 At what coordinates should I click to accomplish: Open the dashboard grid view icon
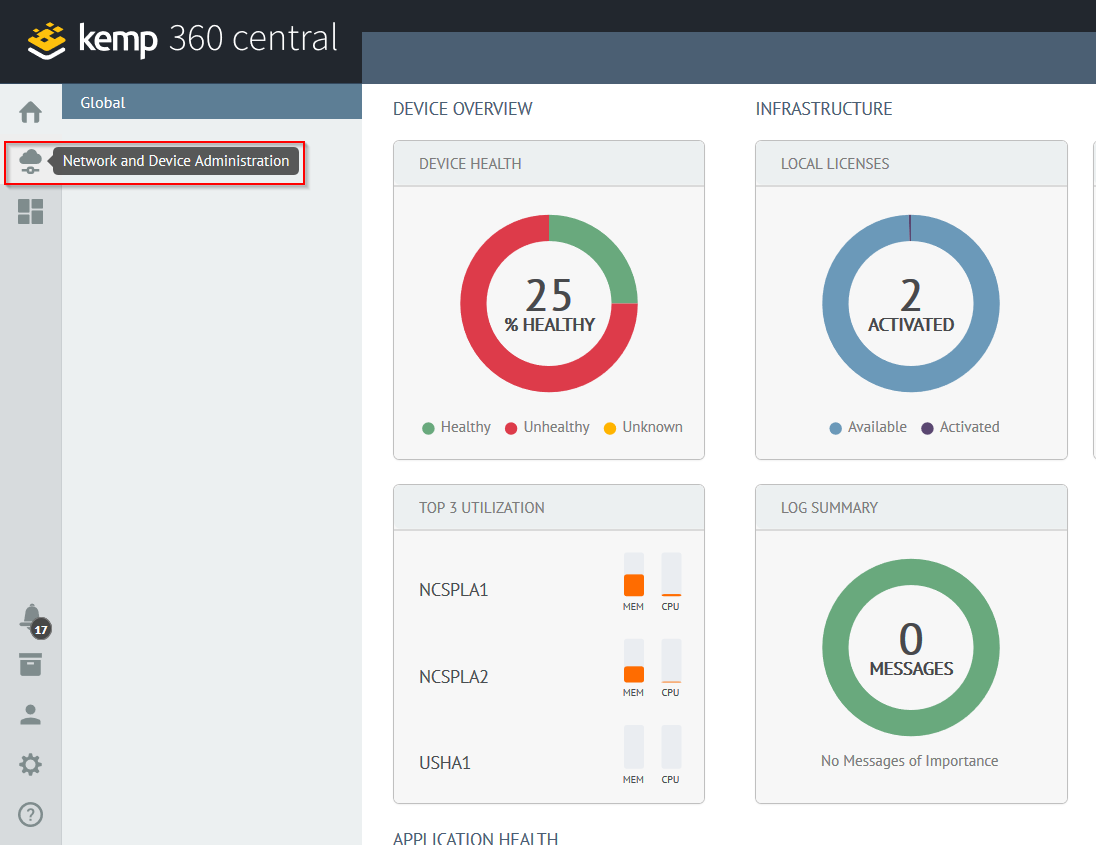[x=30, y=211]
